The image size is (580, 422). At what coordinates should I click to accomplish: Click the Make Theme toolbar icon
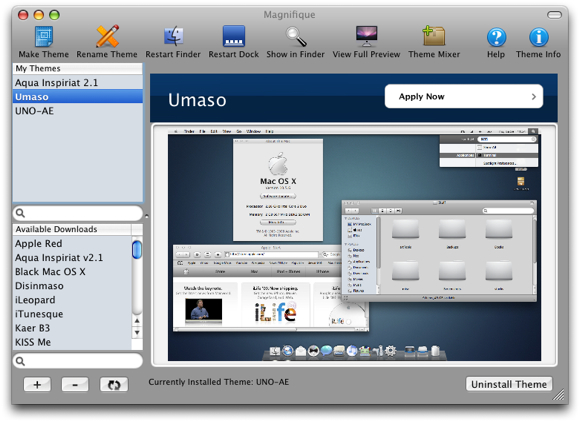(44, 37)
